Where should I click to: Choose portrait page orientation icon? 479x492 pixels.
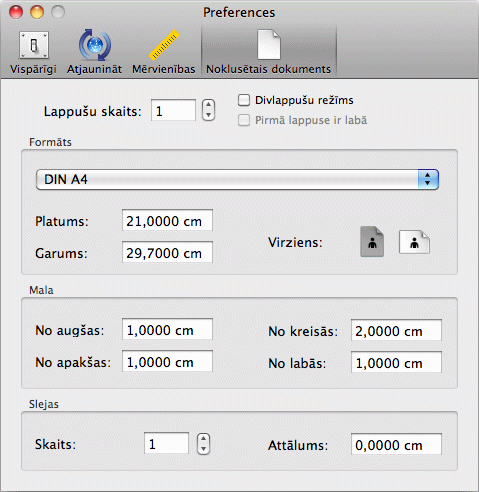372,242
